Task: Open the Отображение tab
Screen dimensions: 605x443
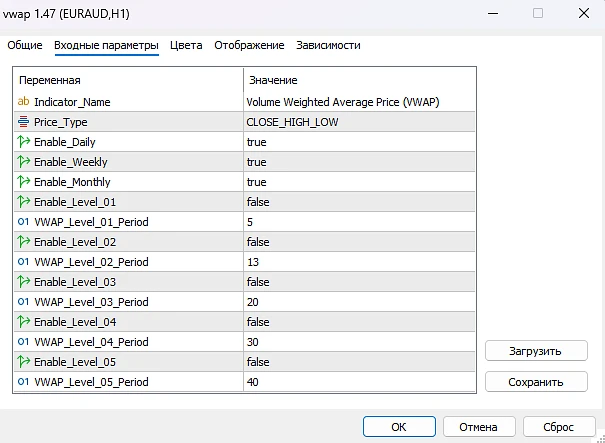Action: pyautogui.click(x=249, y=45)
